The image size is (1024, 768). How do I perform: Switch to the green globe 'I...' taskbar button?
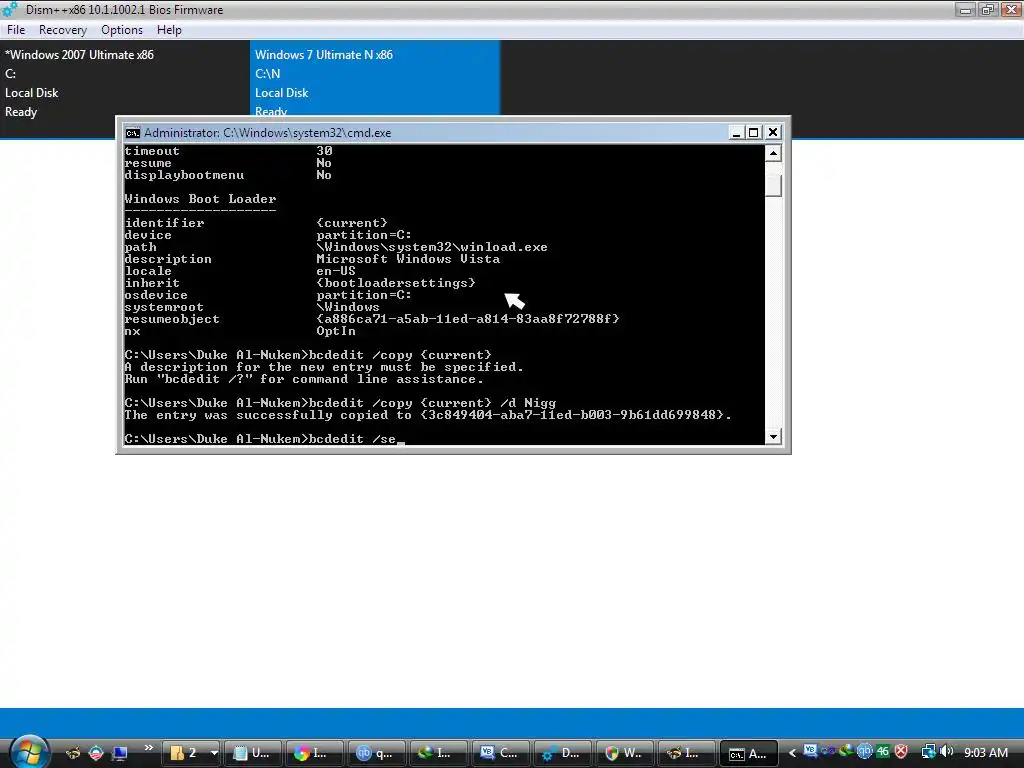pyautogui.click(x=438, y=753)
